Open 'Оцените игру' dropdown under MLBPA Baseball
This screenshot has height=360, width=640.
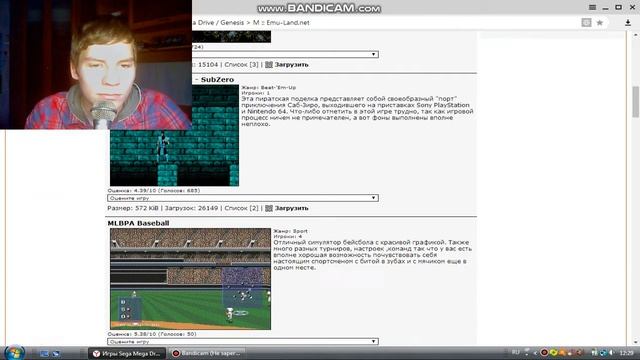coord(243,342)
